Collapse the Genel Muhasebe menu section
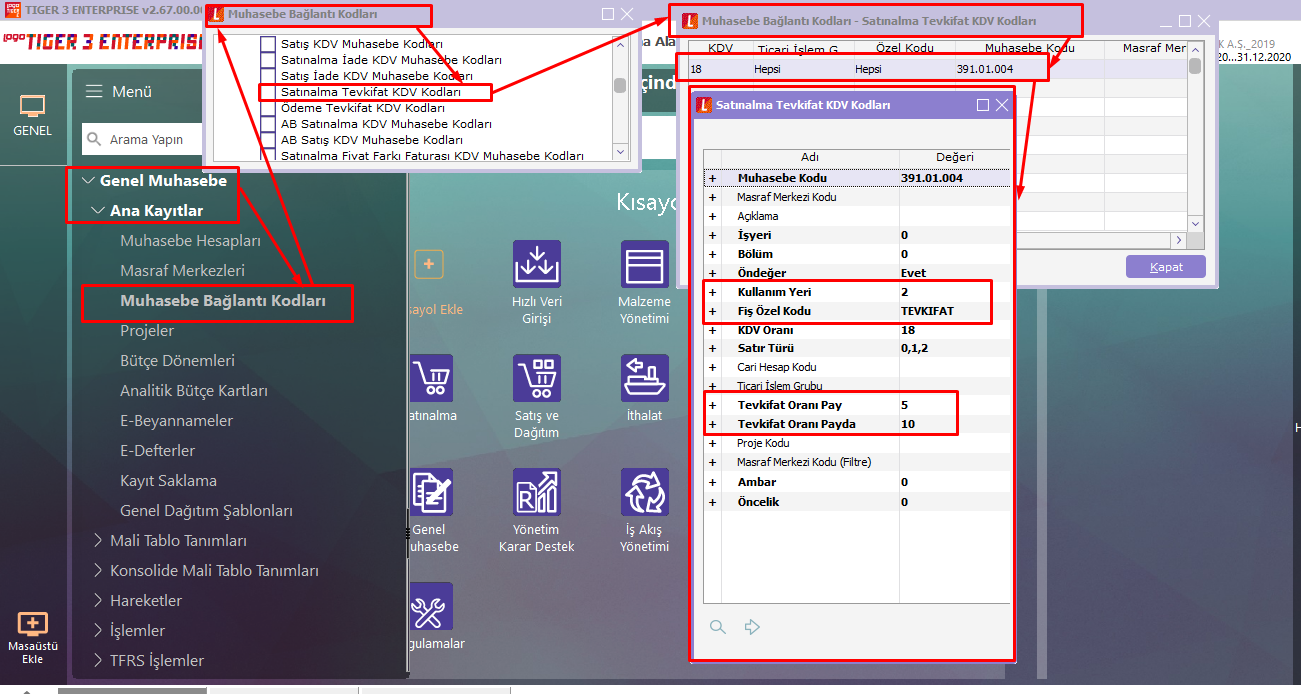1301x694 pixels. [89, 181]
